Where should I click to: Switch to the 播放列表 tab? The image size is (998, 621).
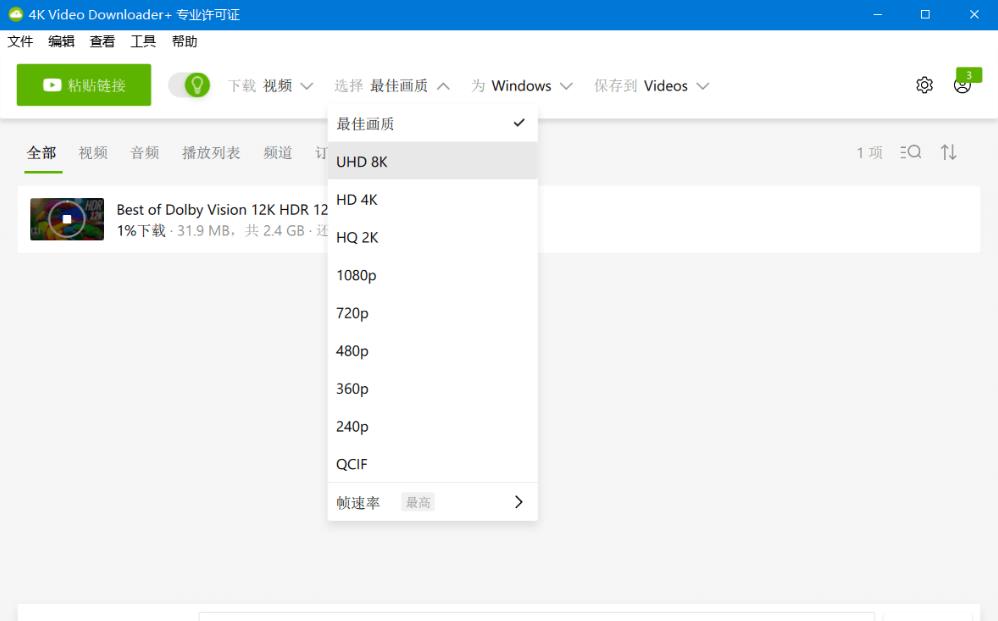[211, 153]
